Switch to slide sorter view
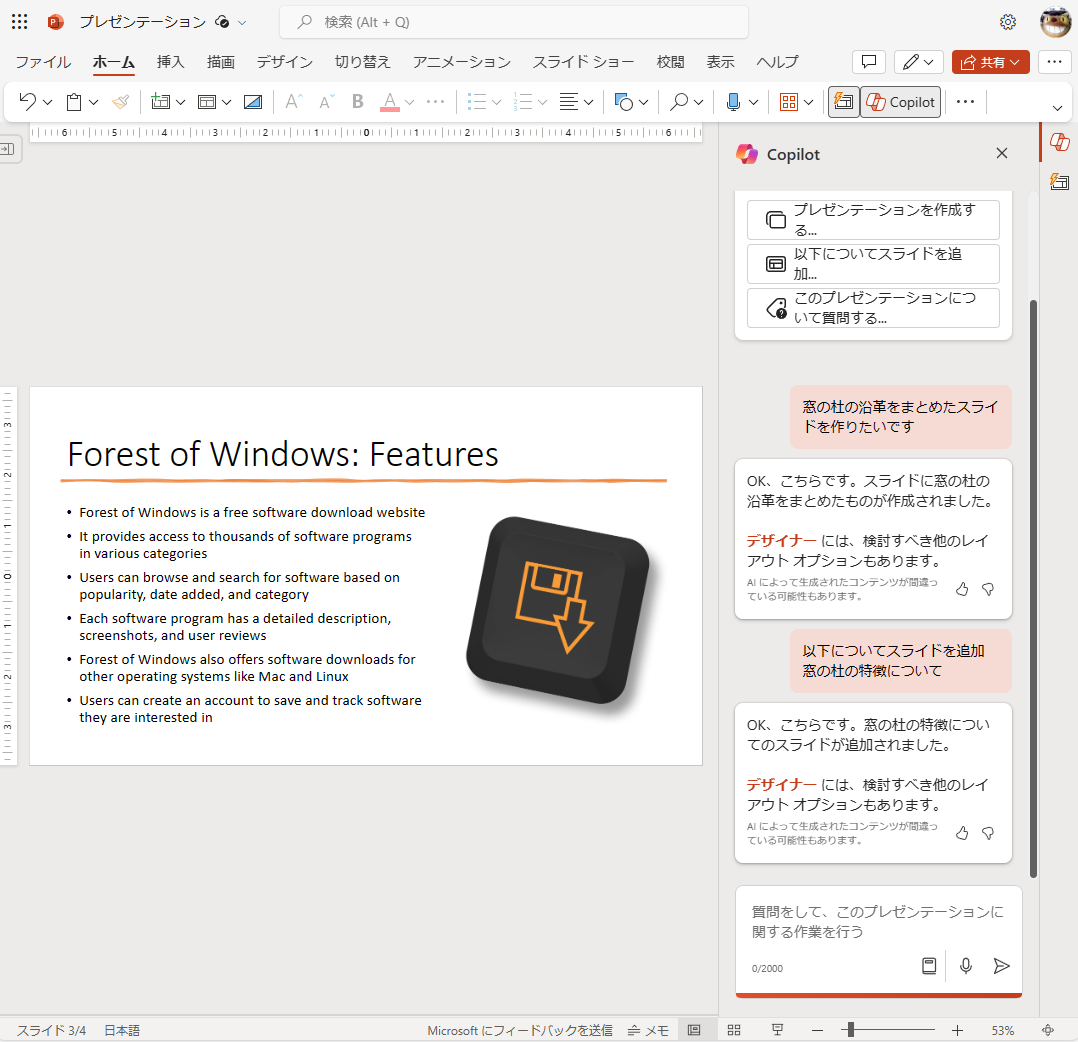Screen dimensions: 1078x1042 (734, 1030)
